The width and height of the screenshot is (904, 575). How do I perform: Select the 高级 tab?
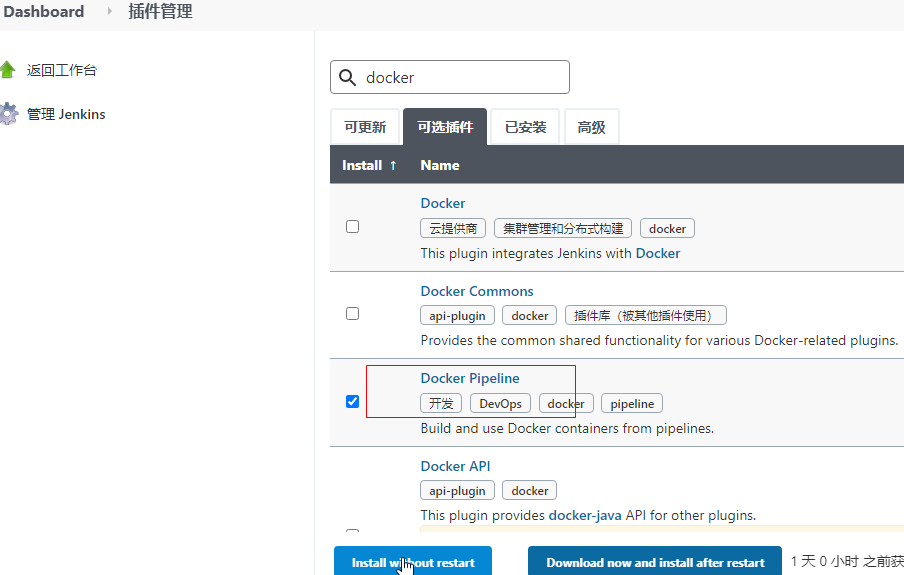pos(591,128)
